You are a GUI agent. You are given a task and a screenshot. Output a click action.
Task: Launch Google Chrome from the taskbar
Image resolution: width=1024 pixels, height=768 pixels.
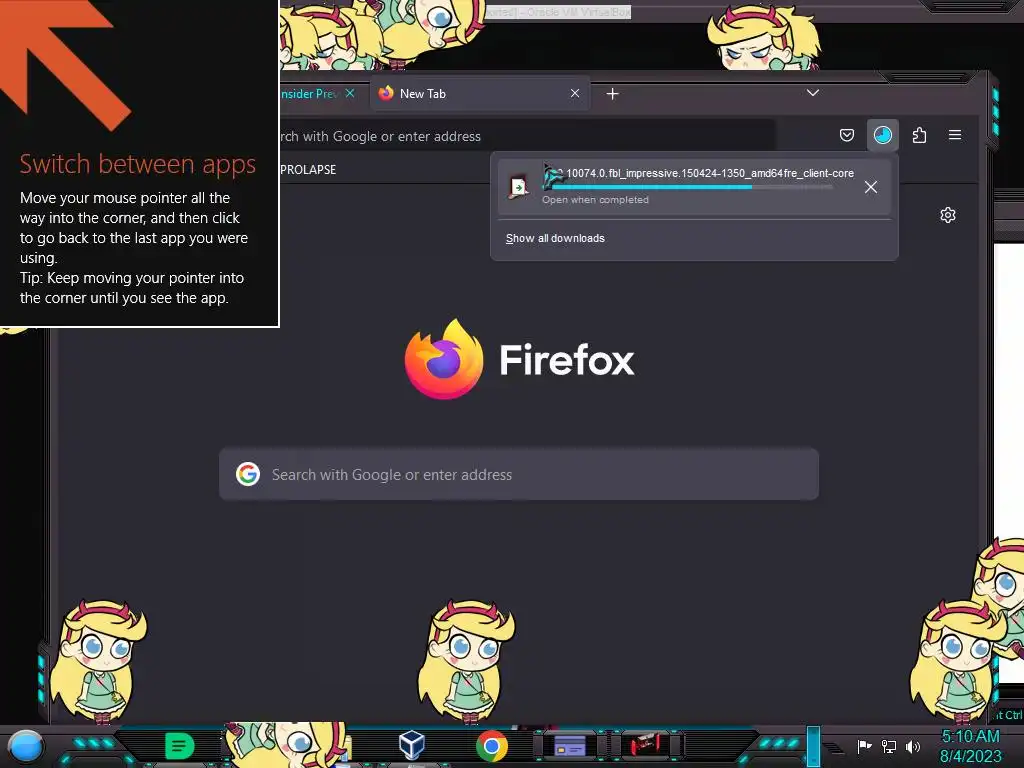tap(491, 746)
